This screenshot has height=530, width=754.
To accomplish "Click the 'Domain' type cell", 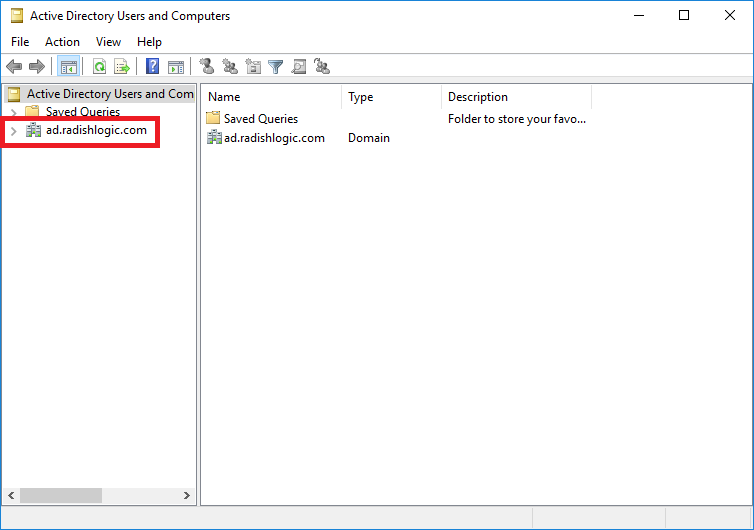I will tap(369, 138).
